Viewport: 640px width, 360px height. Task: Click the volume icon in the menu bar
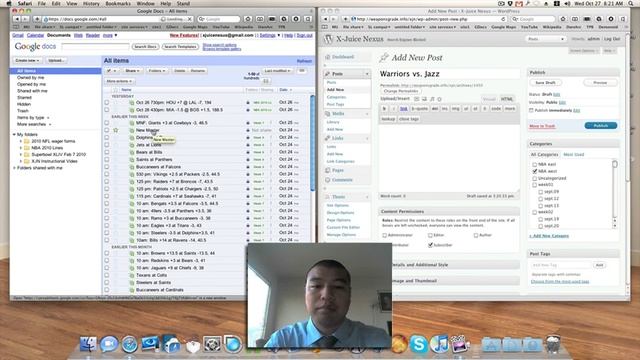click(x=567, y=3)
